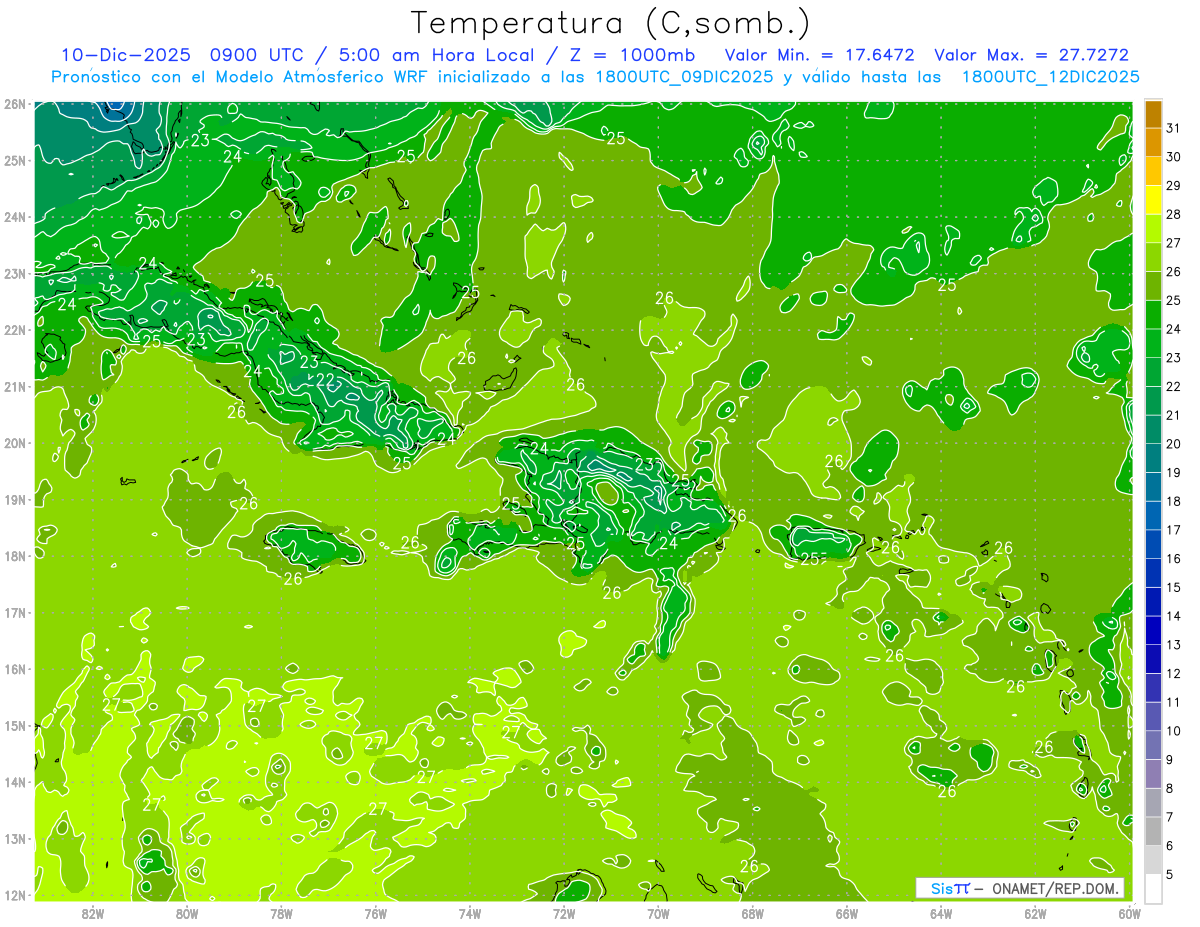Click the 'Valor Max. = 27.7272' text
The image size is (1200, 927).
pos(1032,55)
